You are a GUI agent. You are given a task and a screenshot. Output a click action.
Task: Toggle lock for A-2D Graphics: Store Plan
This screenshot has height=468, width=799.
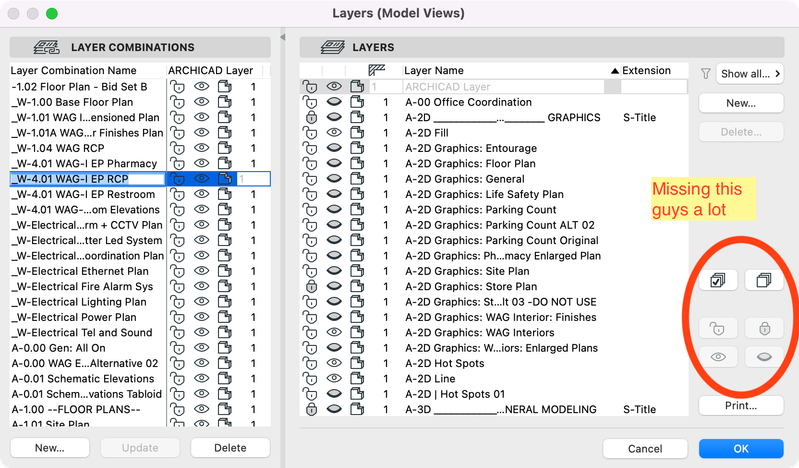311,287
